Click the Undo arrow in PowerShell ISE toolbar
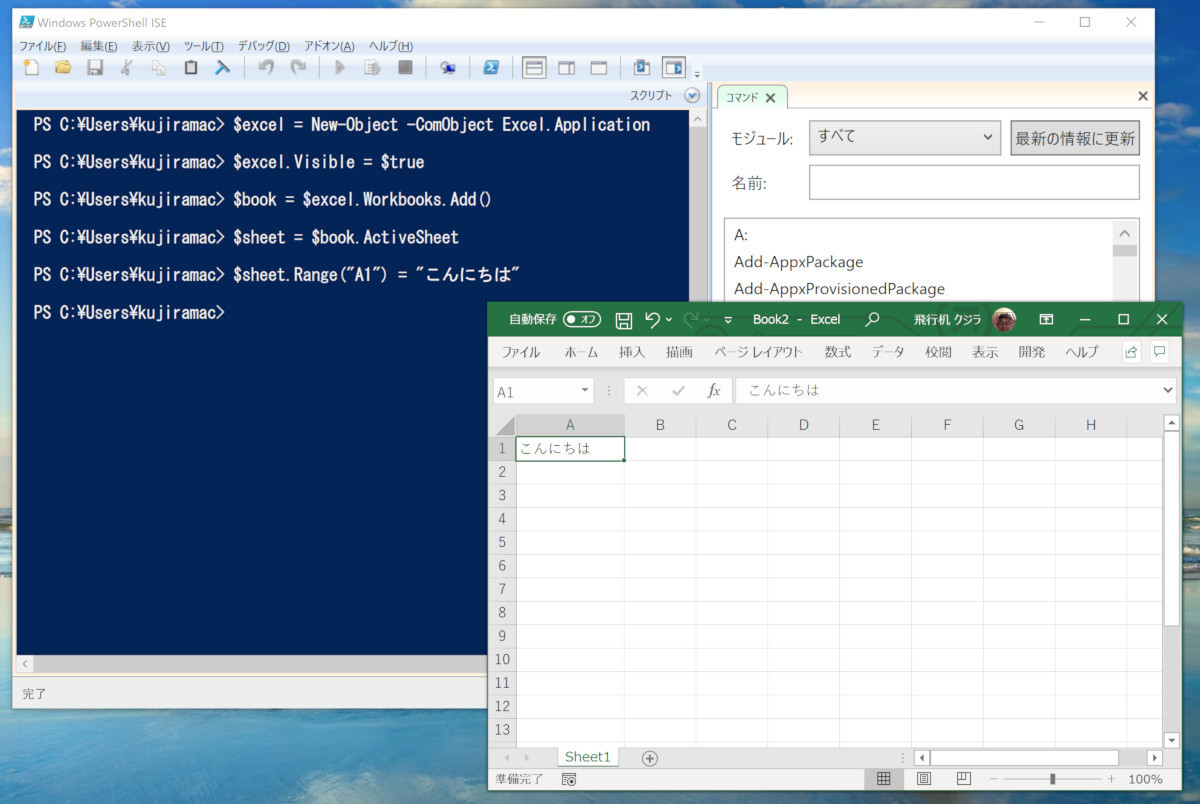The image size is (1200, 804). pos(266,68)
